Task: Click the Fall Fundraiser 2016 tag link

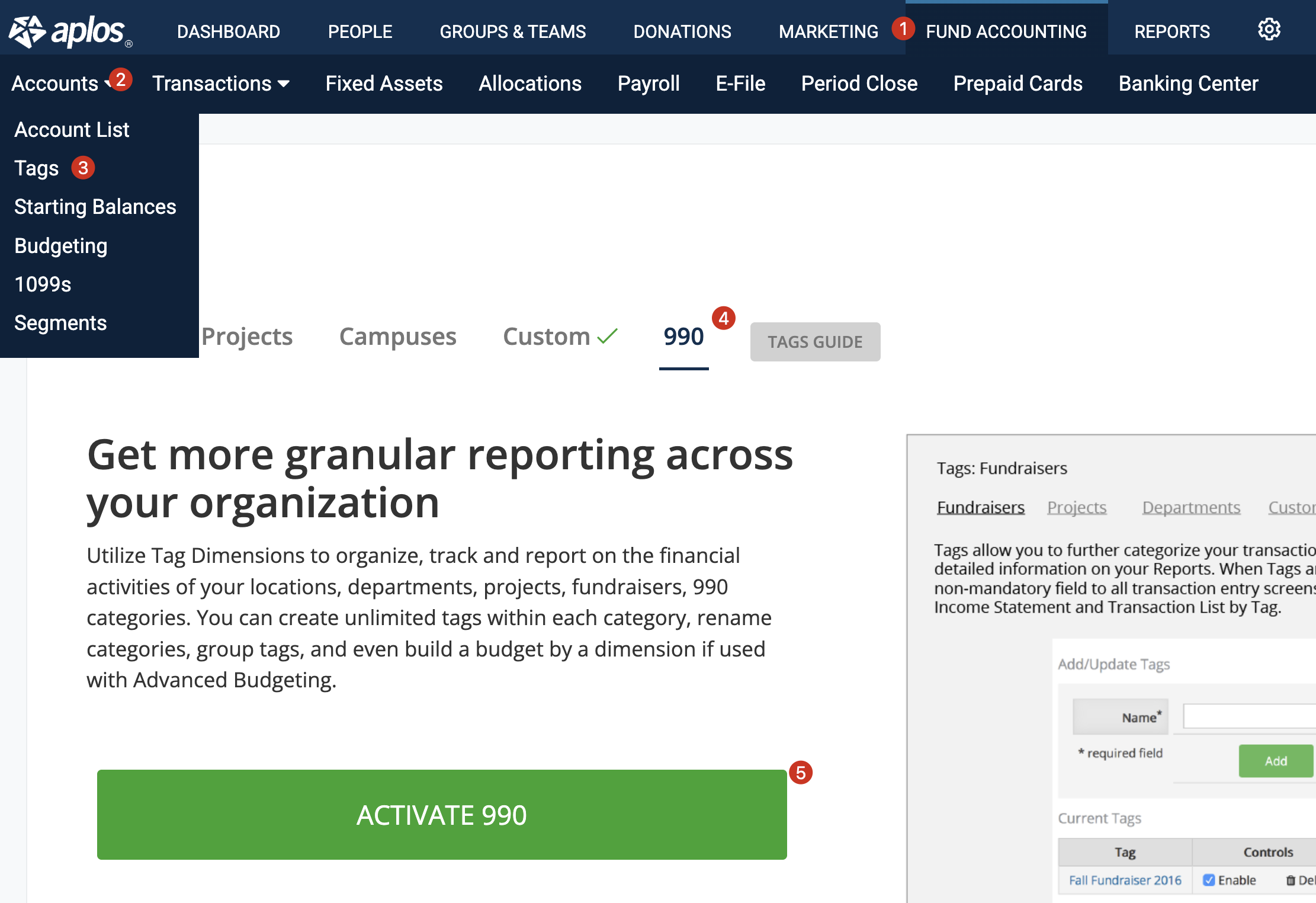Action: click(x=1125, y=880)
